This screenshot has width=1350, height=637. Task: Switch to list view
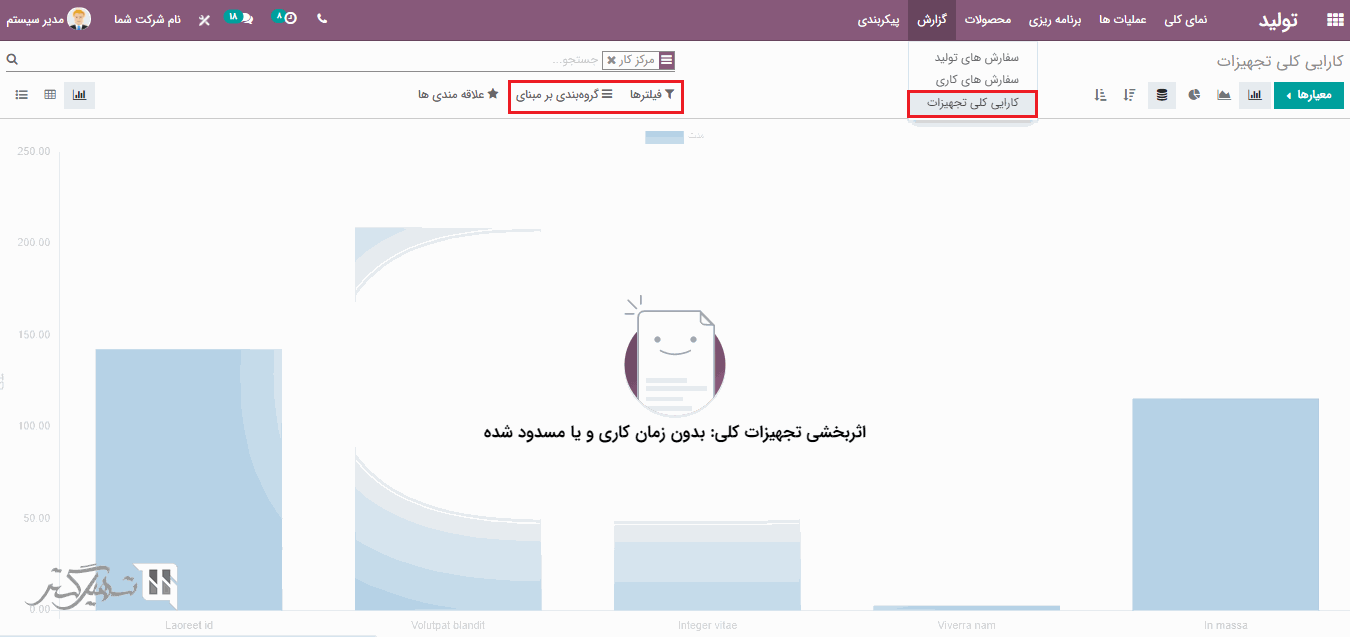click(21, 95)
